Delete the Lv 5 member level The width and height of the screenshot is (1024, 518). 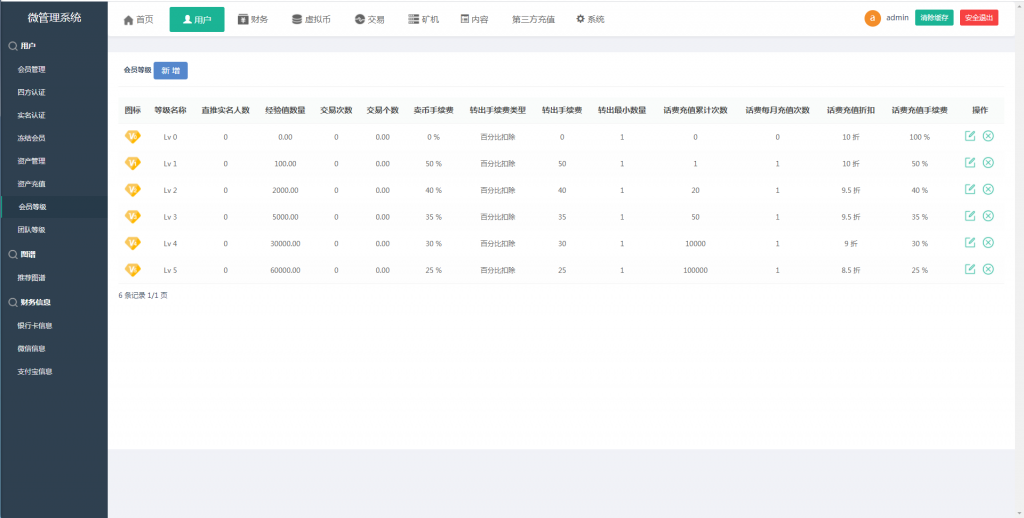pos(988,269)
